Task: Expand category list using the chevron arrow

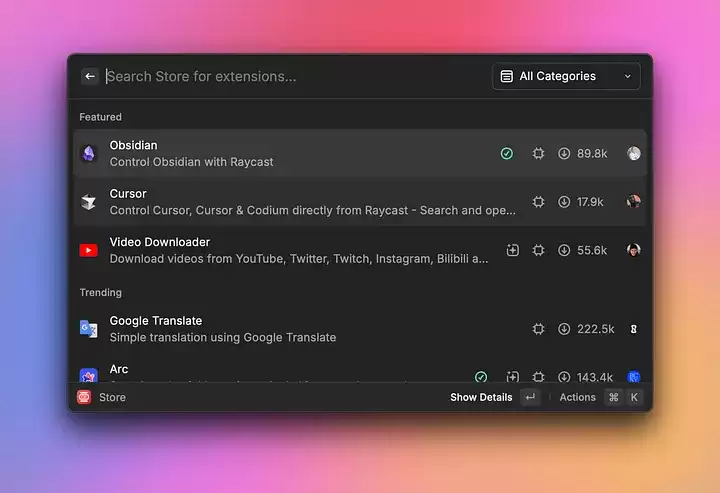Action: click(628, 76)
